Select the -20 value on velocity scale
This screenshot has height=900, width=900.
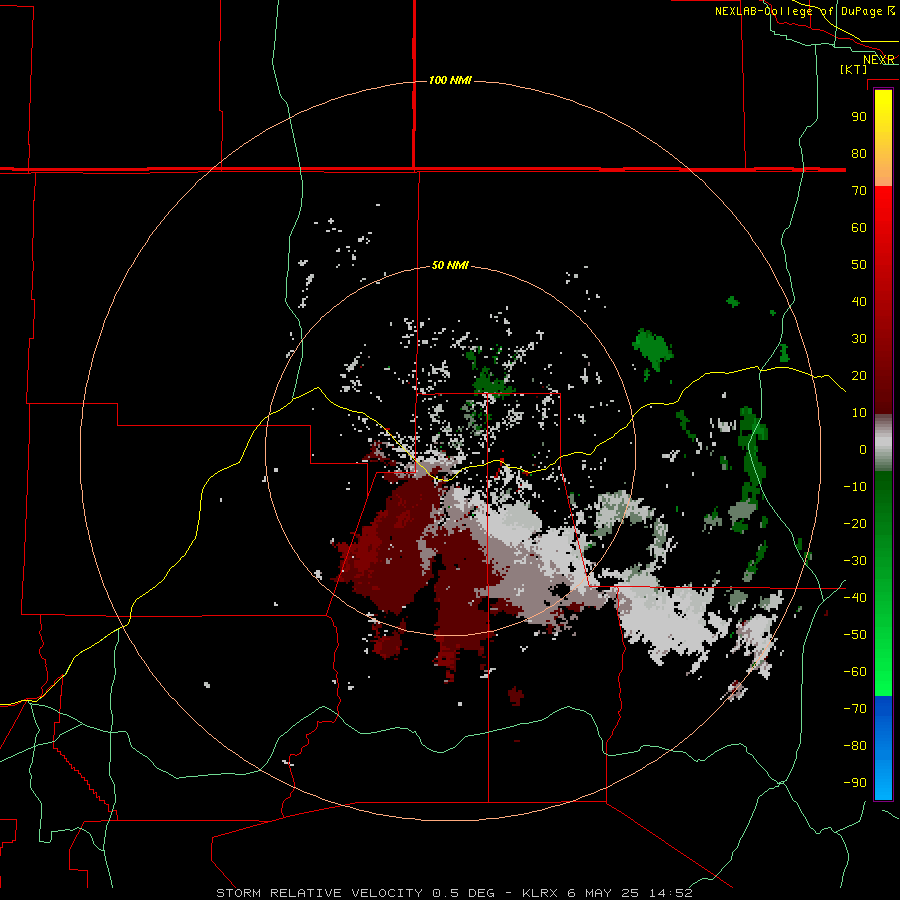tap(855, 523)
